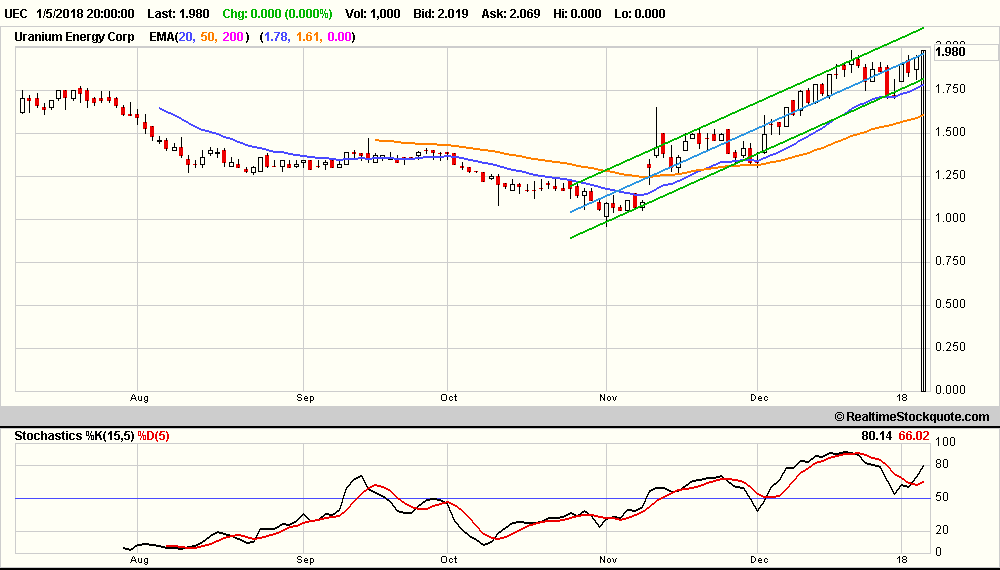
Task: Select the EMA 50 period value in legend
Action: click(210, 37)
